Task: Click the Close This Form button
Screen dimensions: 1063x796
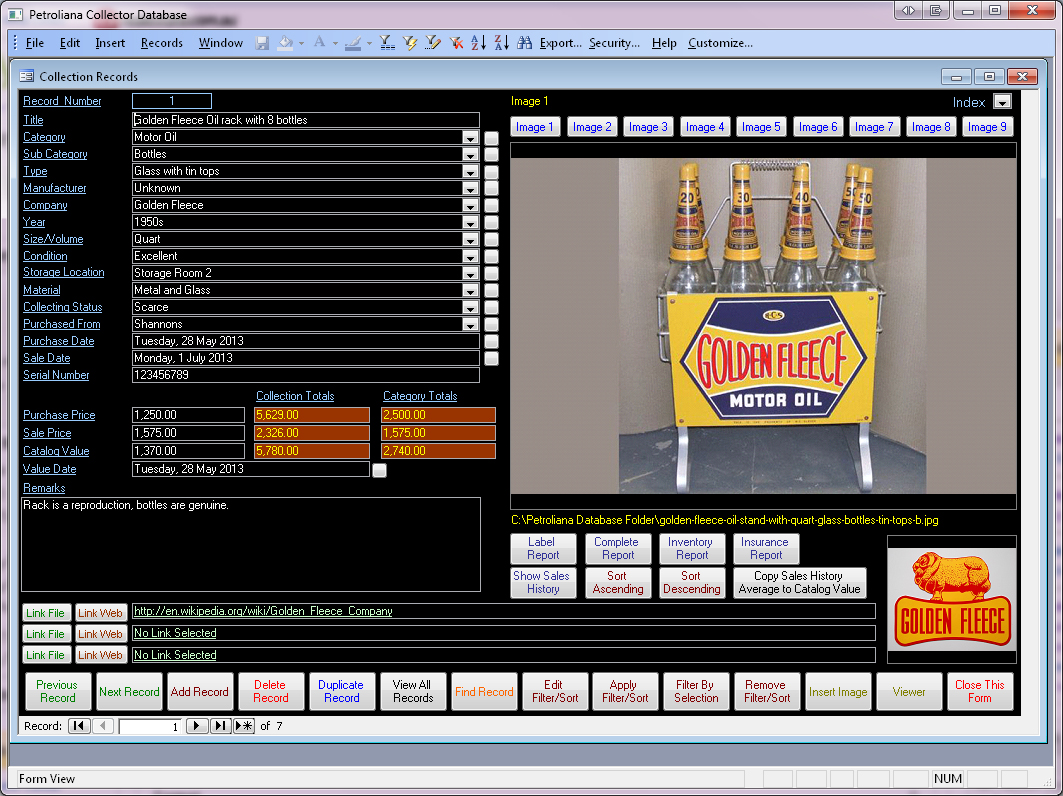Action: click(x=980, y=692)
